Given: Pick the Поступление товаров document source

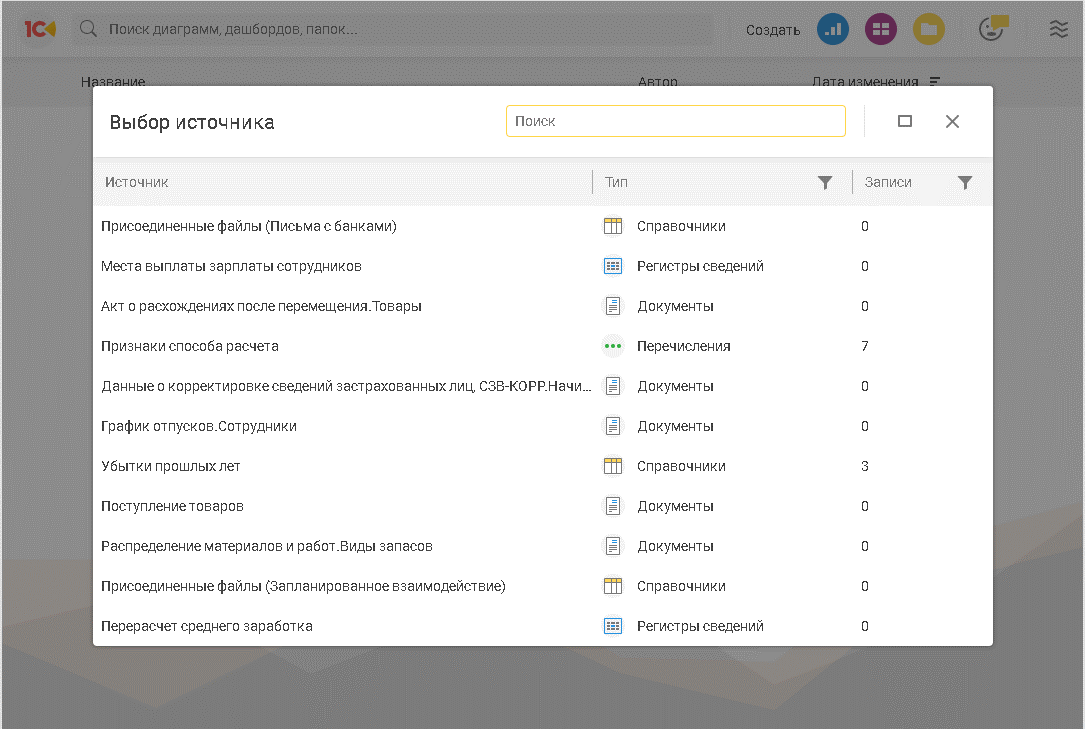Looking at the screenshot, I should tap(172, 506).
